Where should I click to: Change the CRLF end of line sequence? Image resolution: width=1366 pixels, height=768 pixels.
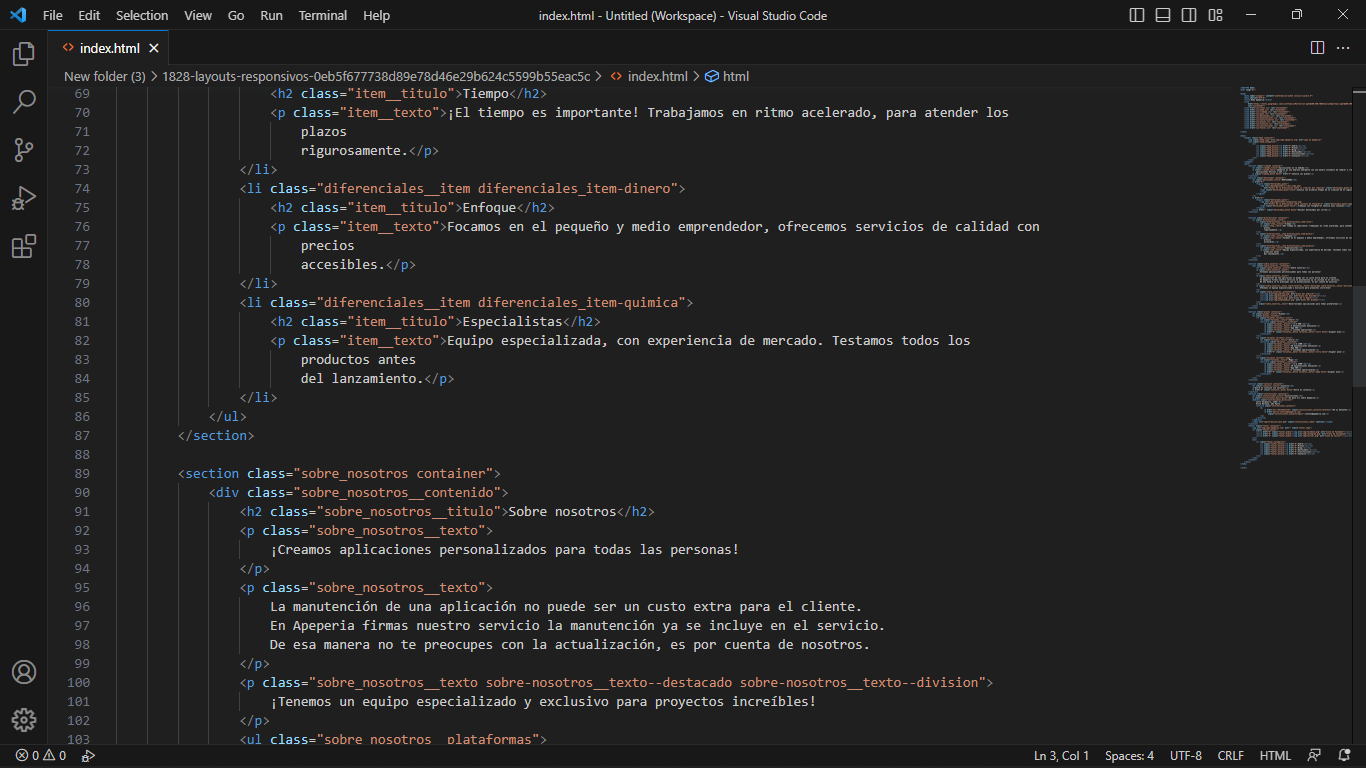point(1231,756)
